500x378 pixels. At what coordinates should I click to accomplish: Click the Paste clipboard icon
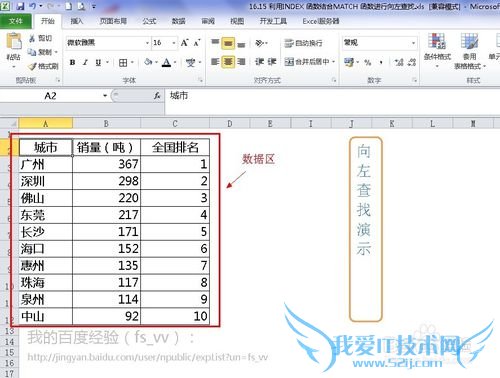[x=14, y=42]
